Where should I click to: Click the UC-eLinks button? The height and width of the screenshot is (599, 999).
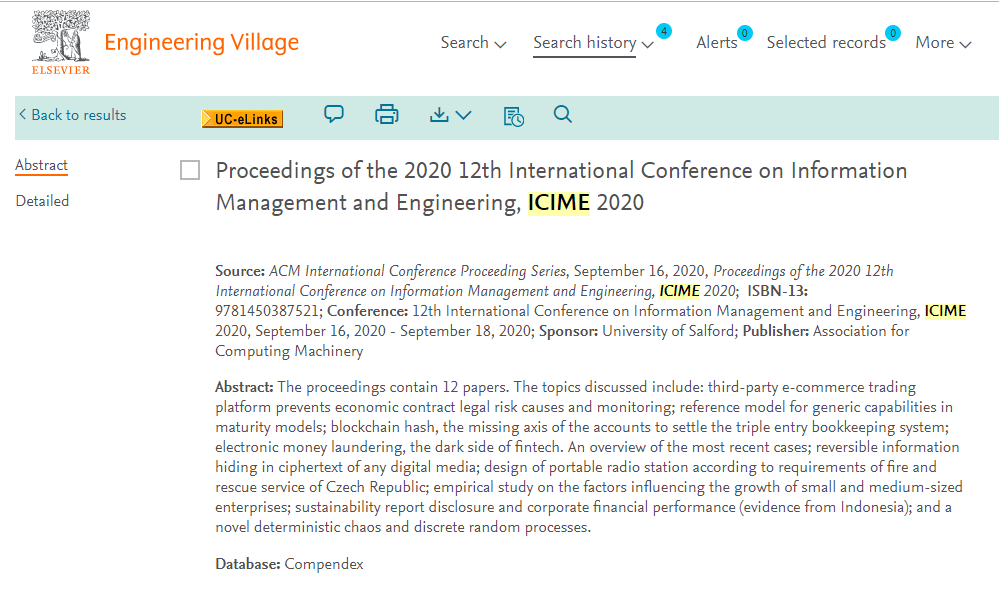pos(242,119)
